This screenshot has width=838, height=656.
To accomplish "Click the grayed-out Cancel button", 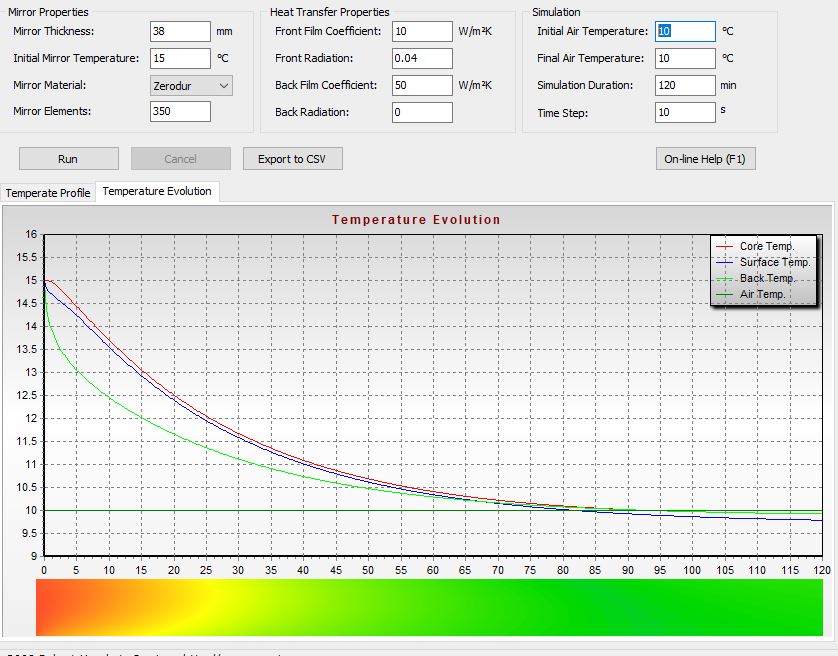I will (180, 159).
